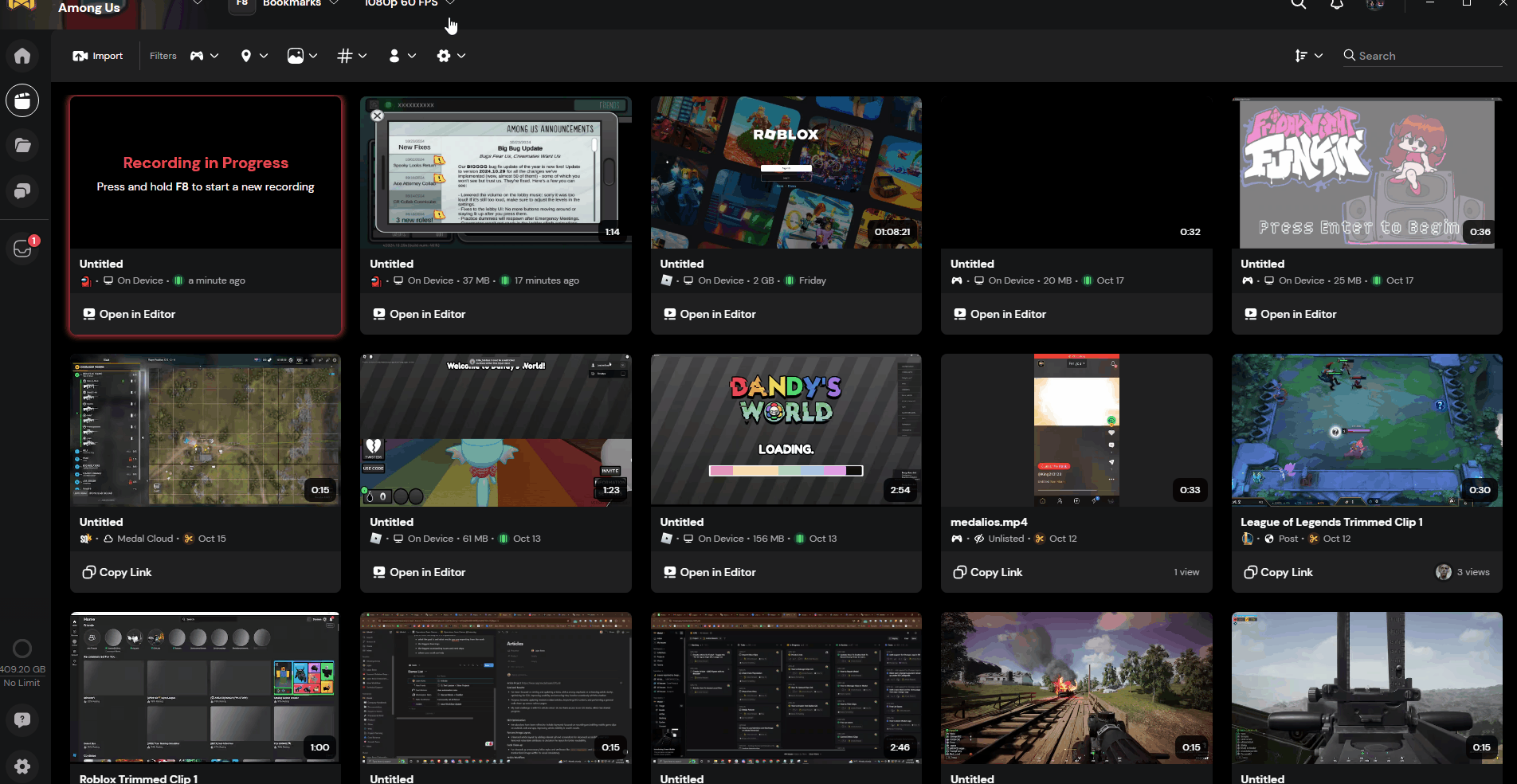The width and height of the screenshot is (1517, 784).
Task: Open the sort order dropdown
Action: point(1308,56)
